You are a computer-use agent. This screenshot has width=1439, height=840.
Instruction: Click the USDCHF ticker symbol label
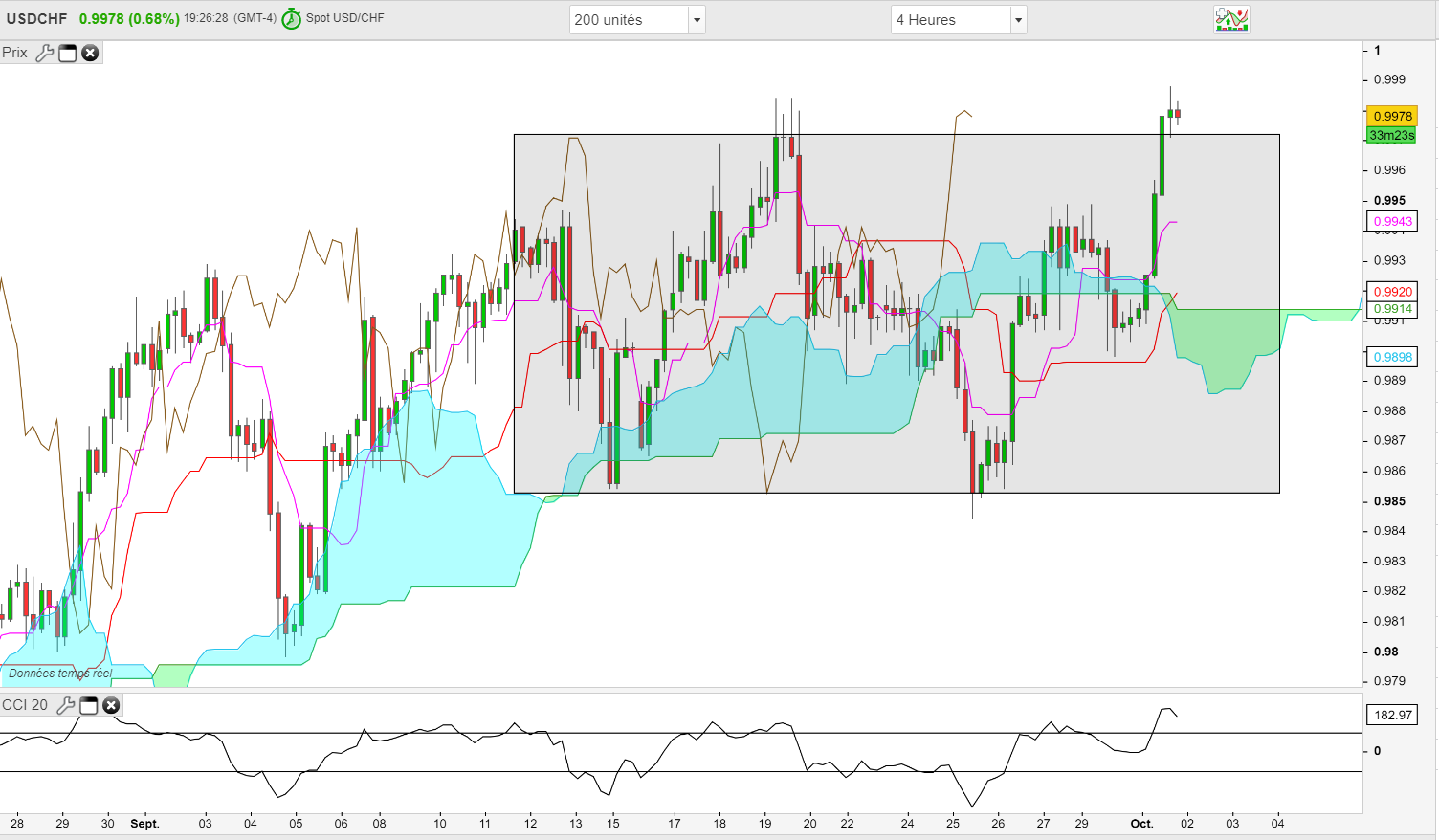pos(37,19)
